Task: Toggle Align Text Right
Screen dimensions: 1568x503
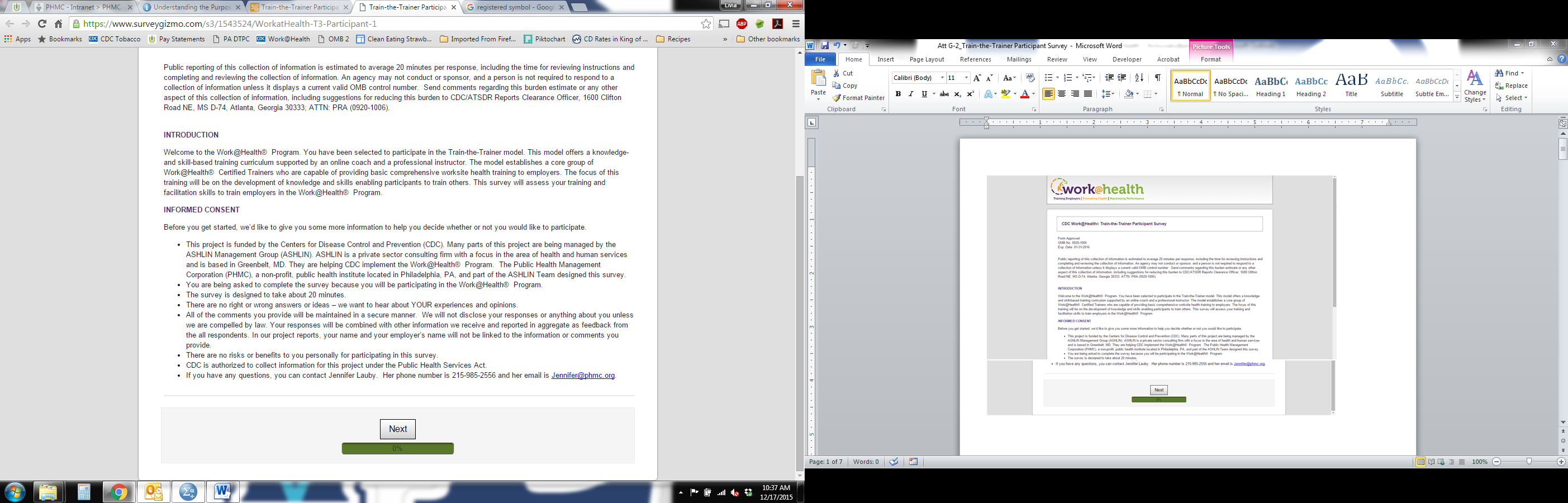Action: [1075, 94]
